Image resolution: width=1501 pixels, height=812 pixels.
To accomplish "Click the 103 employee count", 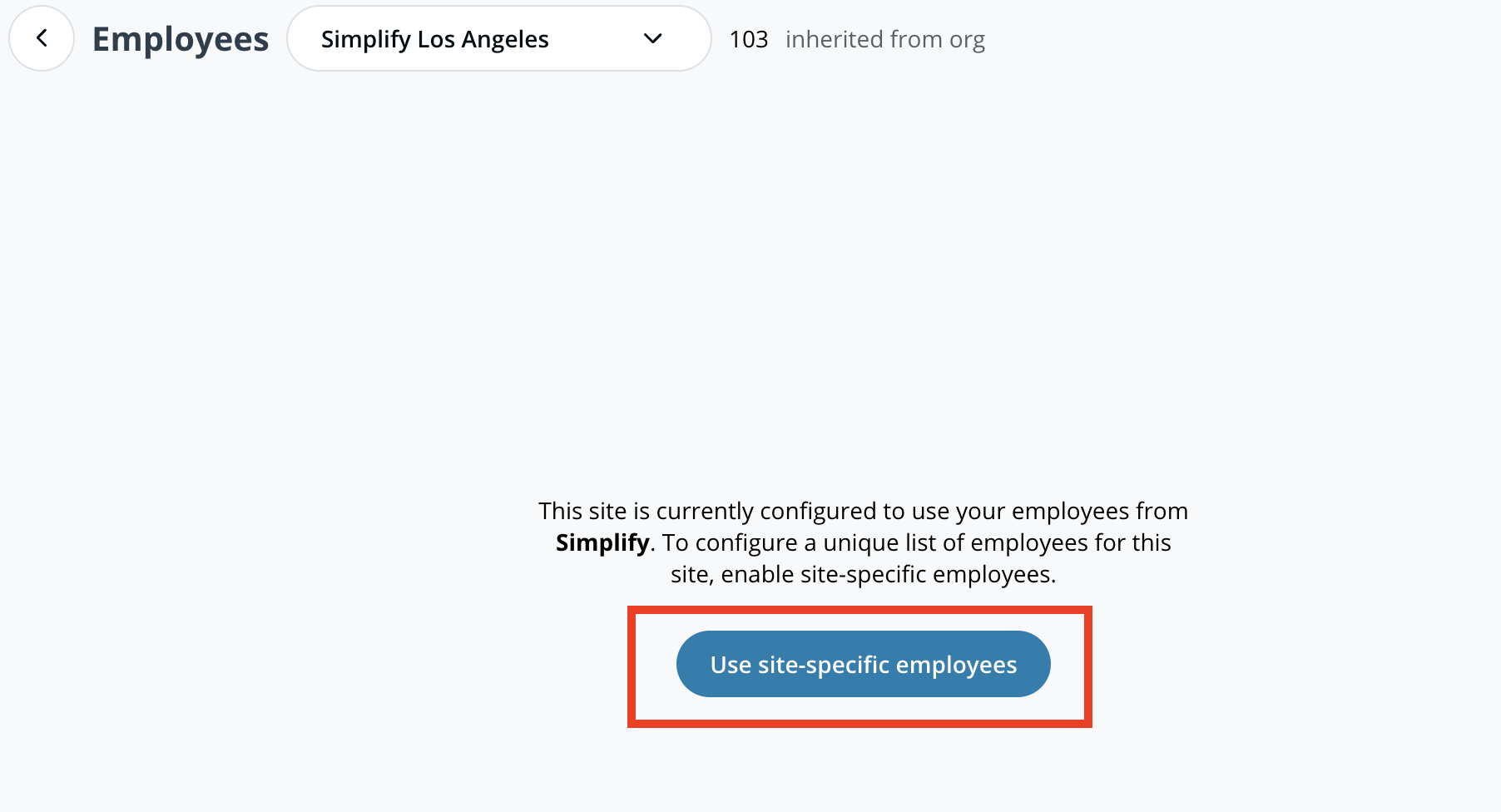I will [748, 39].
